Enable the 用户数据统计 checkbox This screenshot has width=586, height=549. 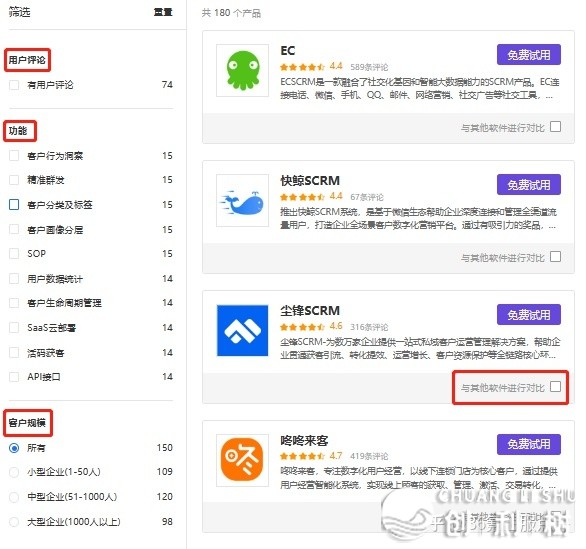(x=14, y=278)
